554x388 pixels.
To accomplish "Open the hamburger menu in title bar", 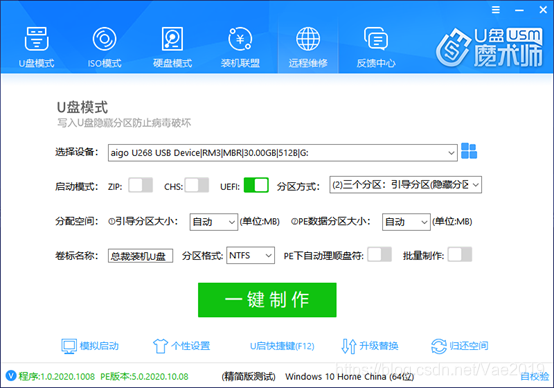I will [496, 10].
